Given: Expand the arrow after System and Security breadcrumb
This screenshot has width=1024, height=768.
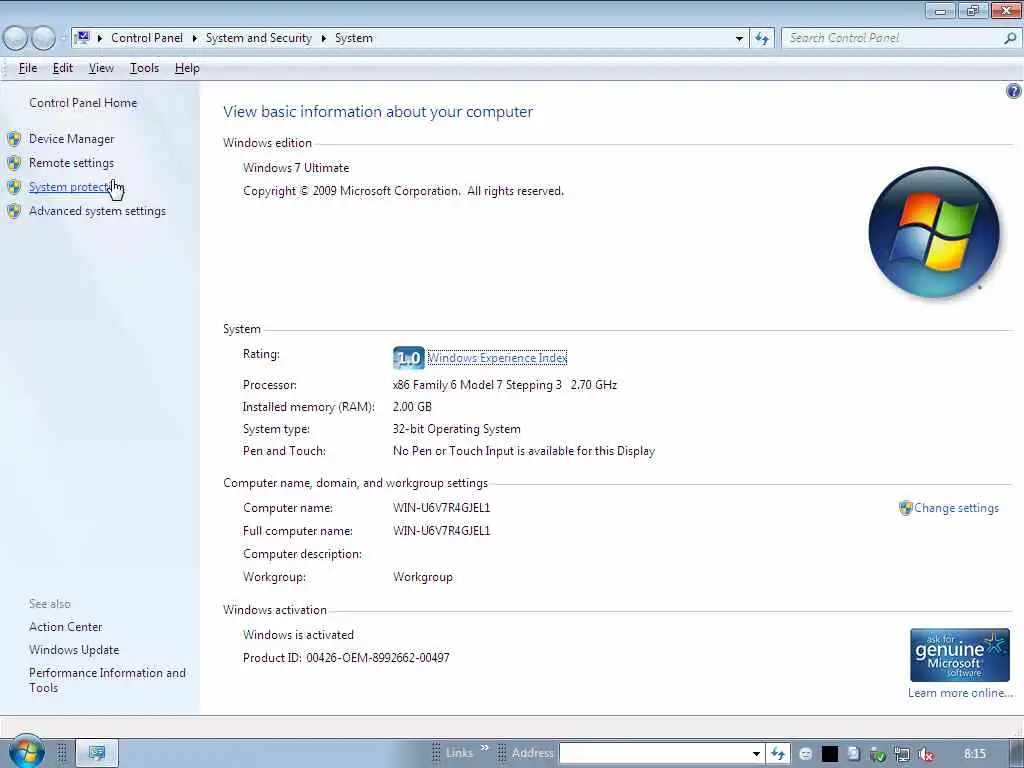Looking at the screenshot, I should pos(323,39).
